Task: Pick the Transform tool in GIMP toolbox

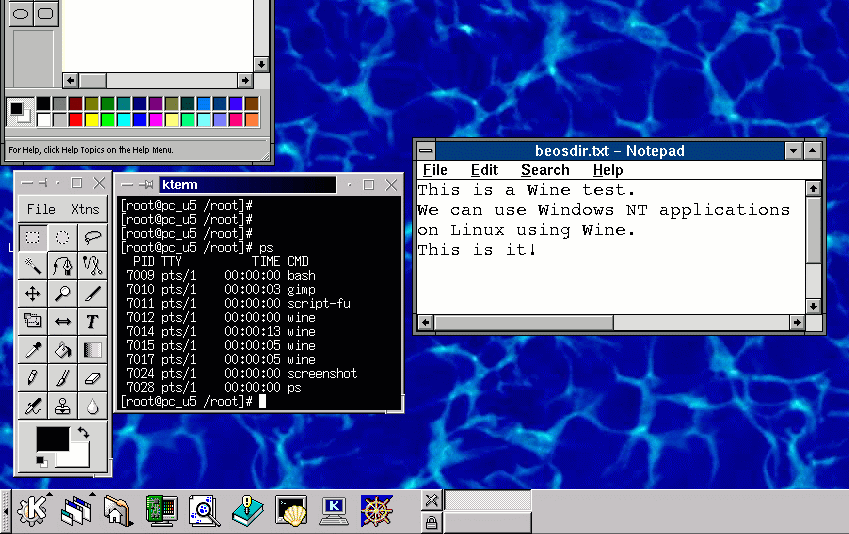Action: click(x=33, y=322)
